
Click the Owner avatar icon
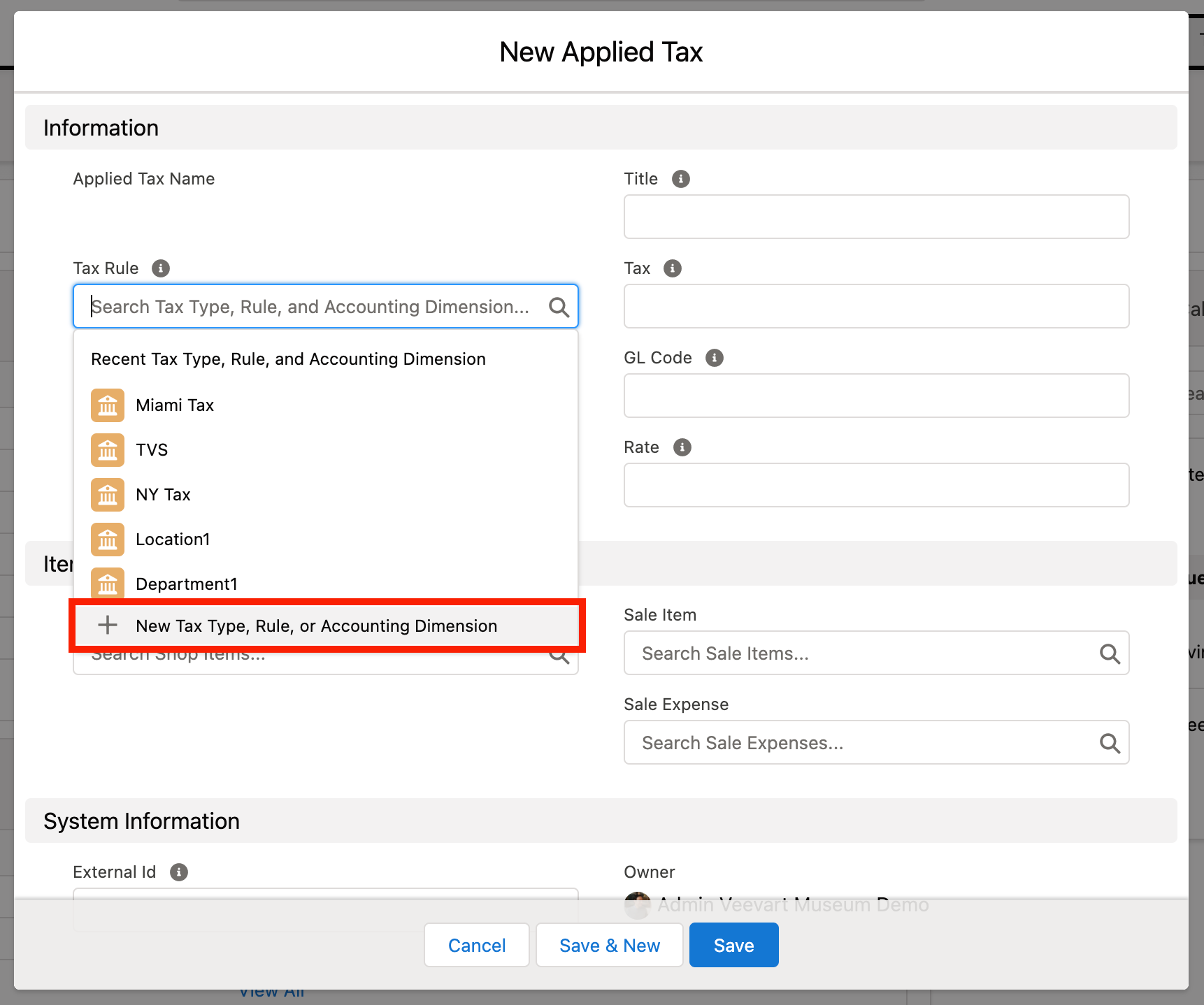(x=637, y=904)
